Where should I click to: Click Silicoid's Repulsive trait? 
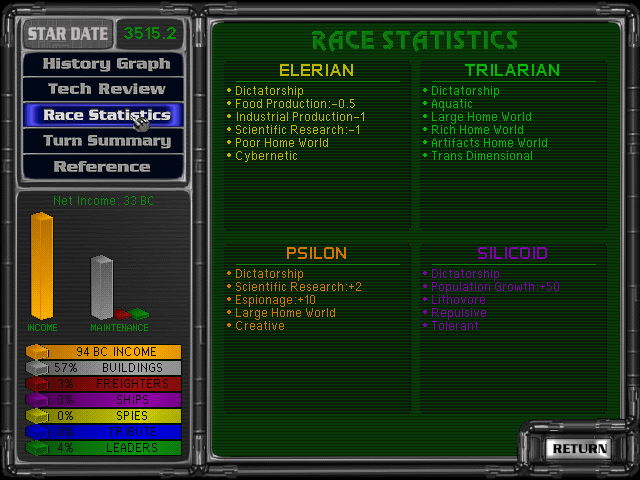[459, 313]
